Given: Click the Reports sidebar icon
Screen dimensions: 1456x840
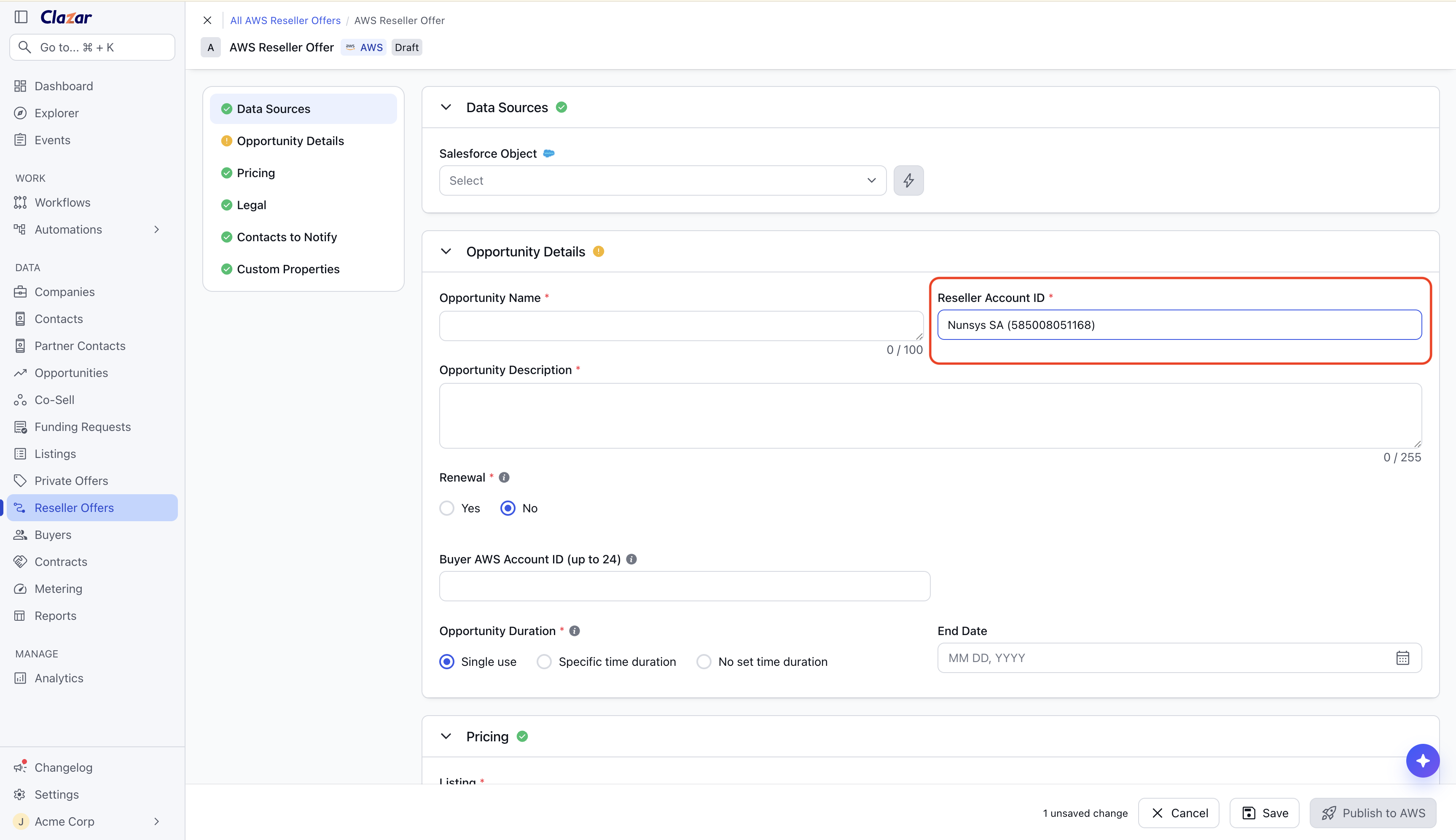Looking at the screenshot, I should tap(20, 616).
